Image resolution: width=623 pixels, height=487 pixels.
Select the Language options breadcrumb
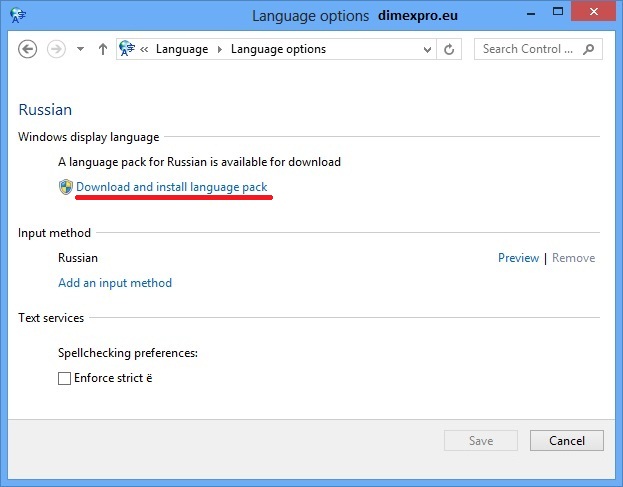pyautogui.click(x=278, y=49)
